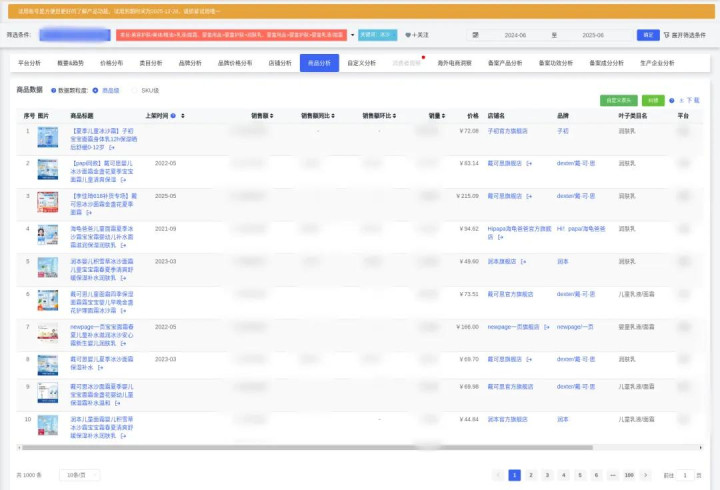Viewport: 720px width, 490px height.
Task: Expand filter conditions with funnel icon
Action: [666, 35]
